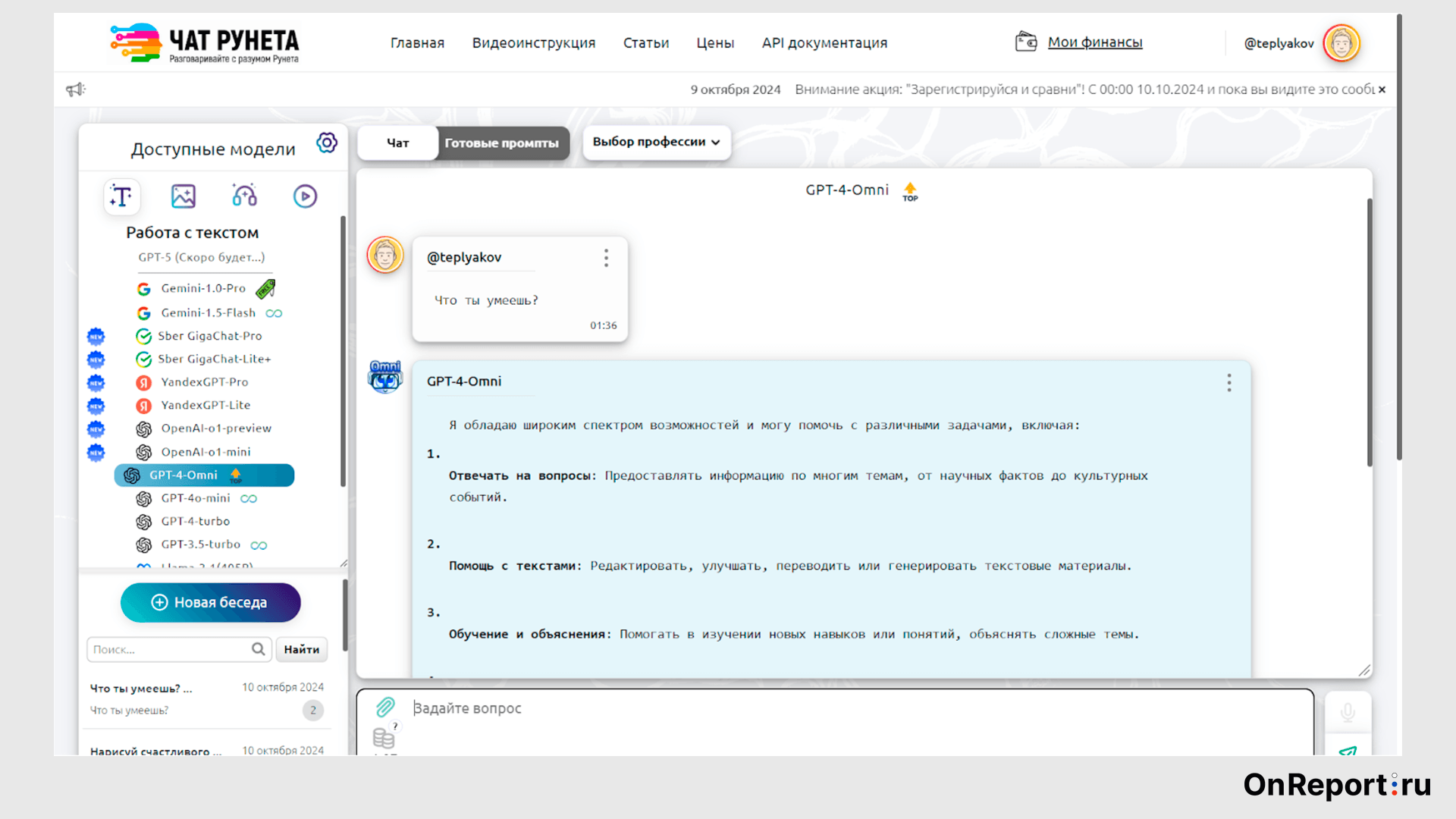Click the NEW badge beside OpenAI-o1-mini
The image size is (1456, 819).
coord(96,452)
